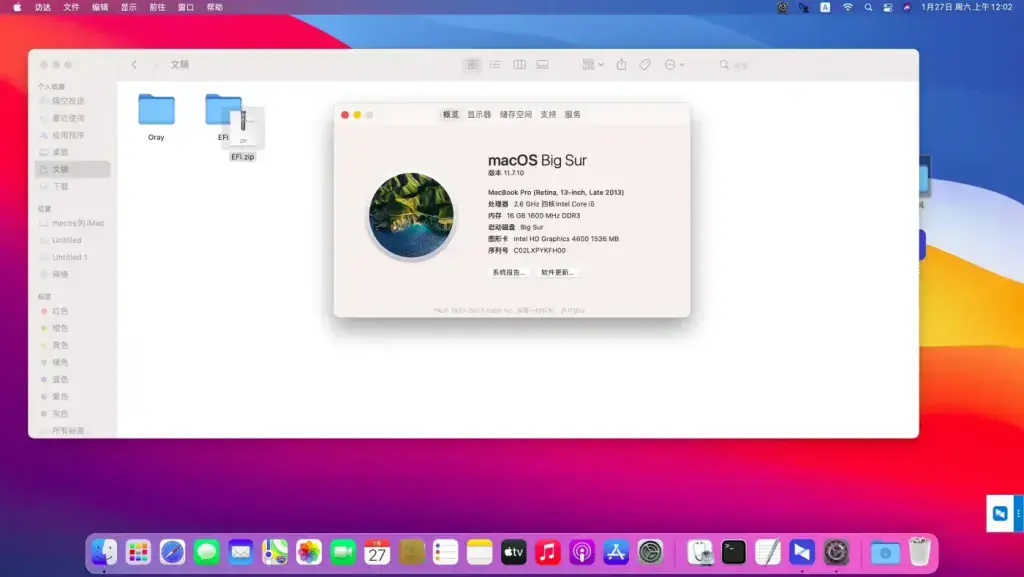Screen dimensions: 1024x577
Task: Open Disk Utility from the Dock
Action: click(700, 552)
